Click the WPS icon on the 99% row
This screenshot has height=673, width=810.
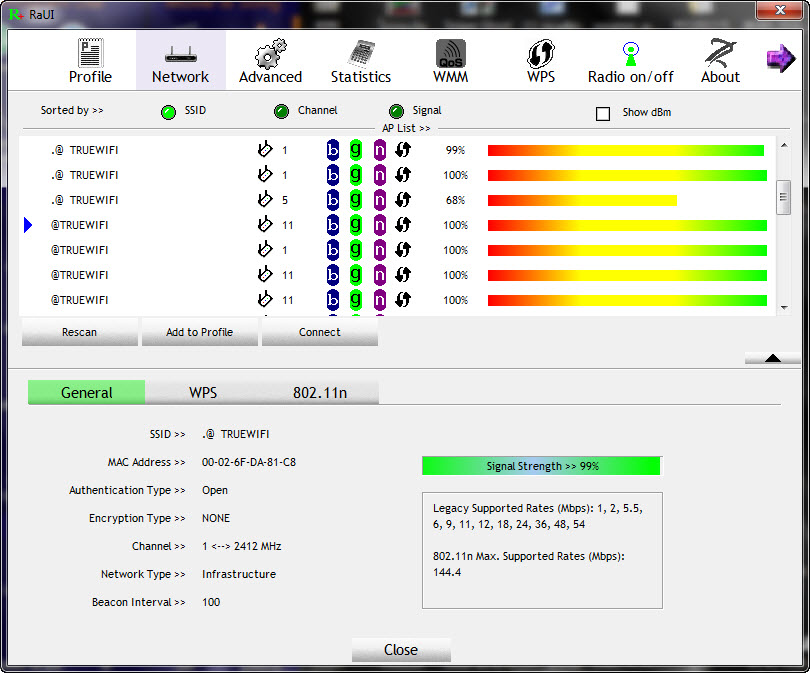pyautogui.click(x=403, y=150)
